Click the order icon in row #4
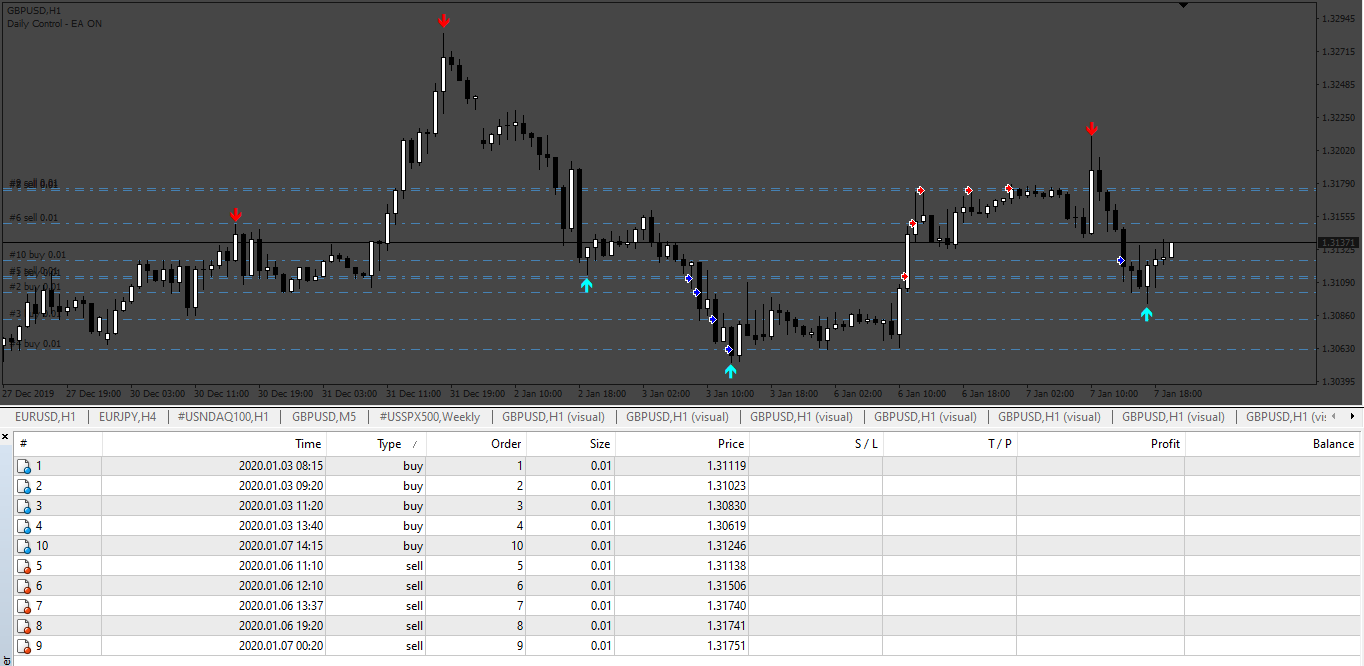Image resolution: width=1364 pixels, height=666 pixels. click(23, 526)
